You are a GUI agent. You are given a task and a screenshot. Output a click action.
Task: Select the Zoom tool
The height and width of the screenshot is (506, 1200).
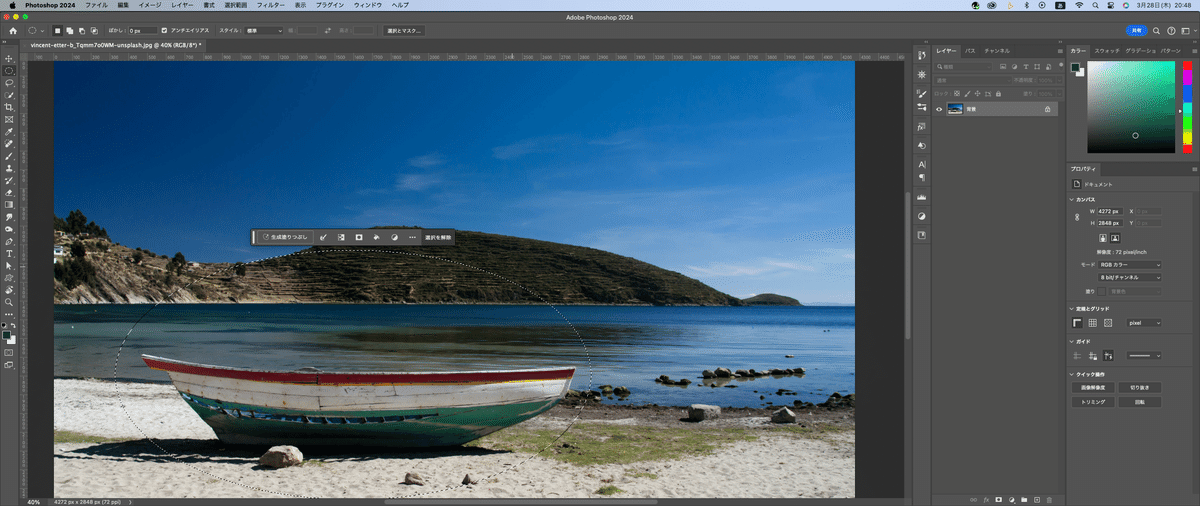click(9, 301)
